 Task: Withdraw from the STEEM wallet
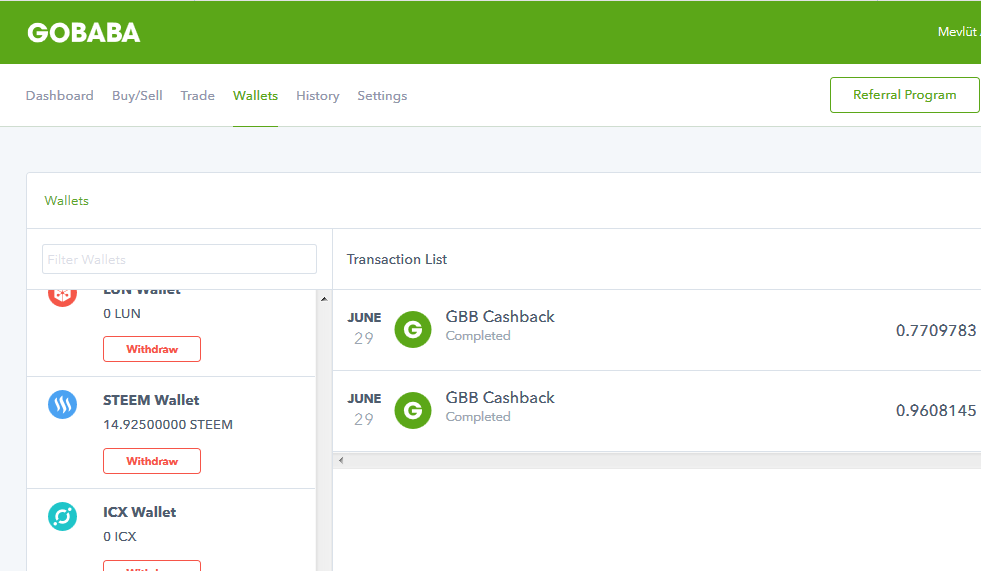(152, 461)
